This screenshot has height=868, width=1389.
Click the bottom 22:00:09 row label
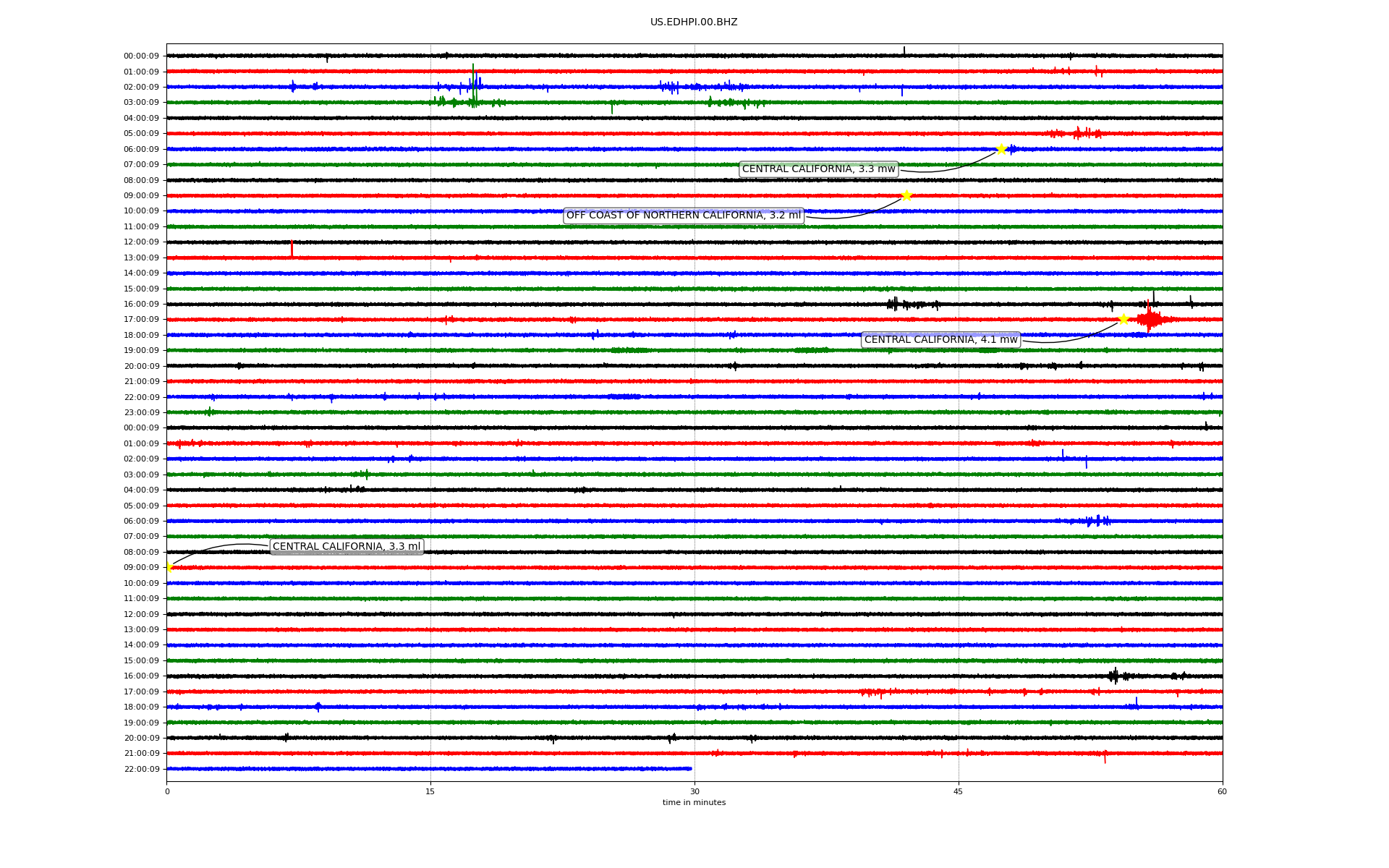142,769
